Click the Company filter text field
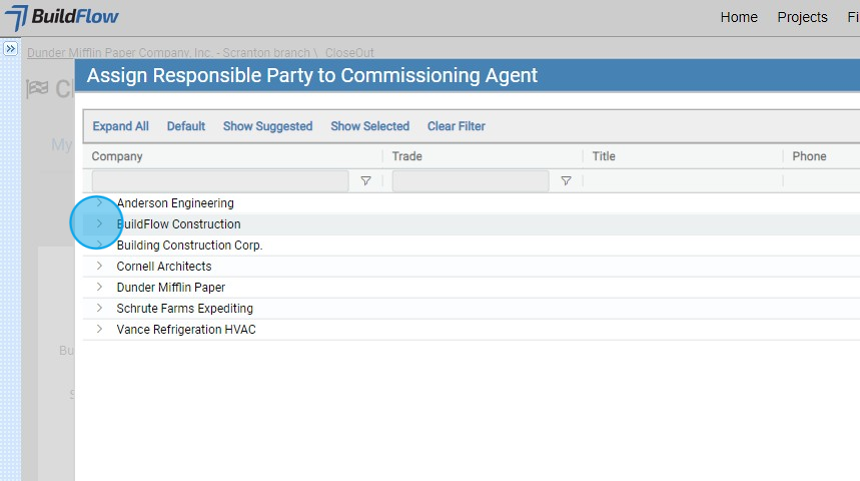This screenshot has height=481, width=860. (x=220, y=181)
